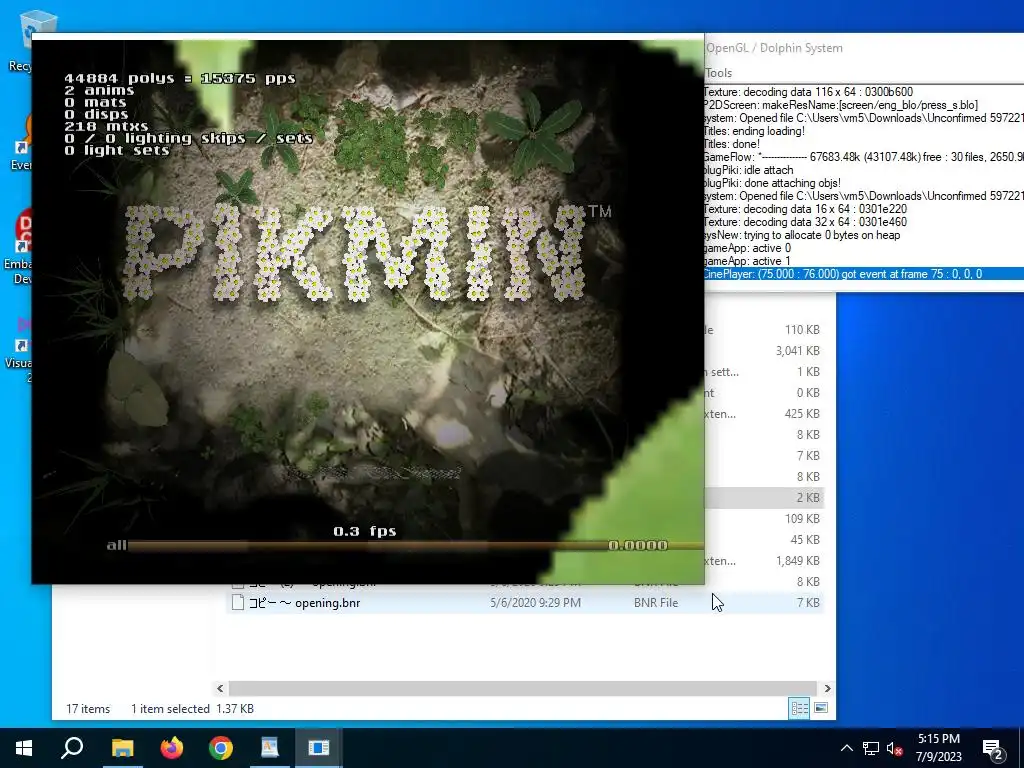Select the highlighted 2 KB file row
The image size is (1024, 768).
(764, 498)
